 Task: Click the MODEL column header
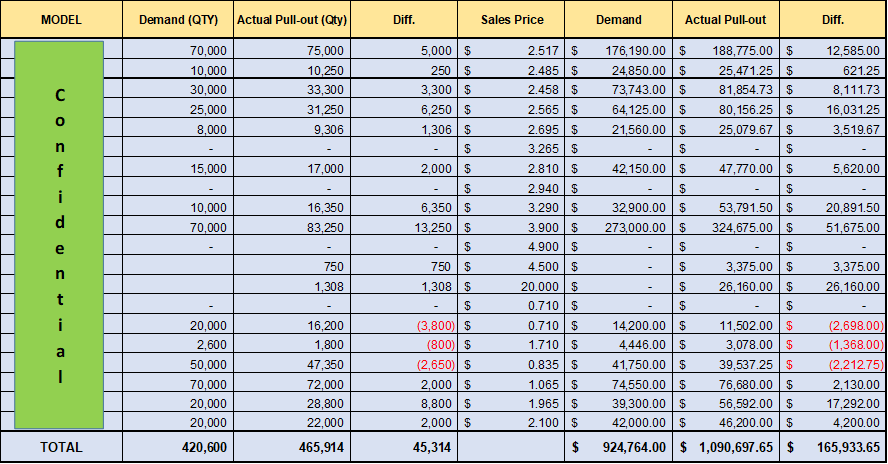(x=61, y=19)
